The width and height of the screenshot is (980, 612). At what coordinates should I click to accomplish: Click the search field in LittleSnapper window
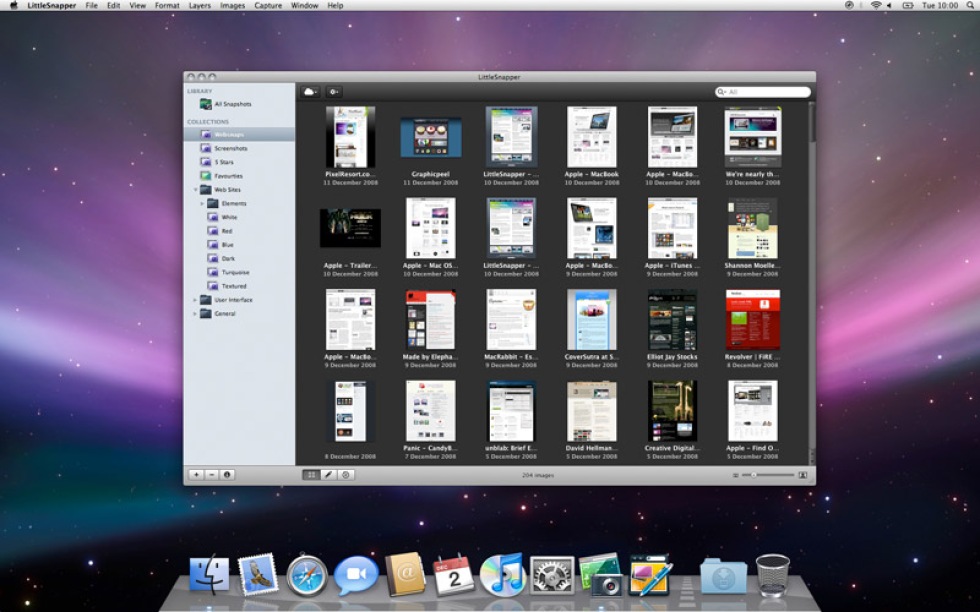pos(762,92)
